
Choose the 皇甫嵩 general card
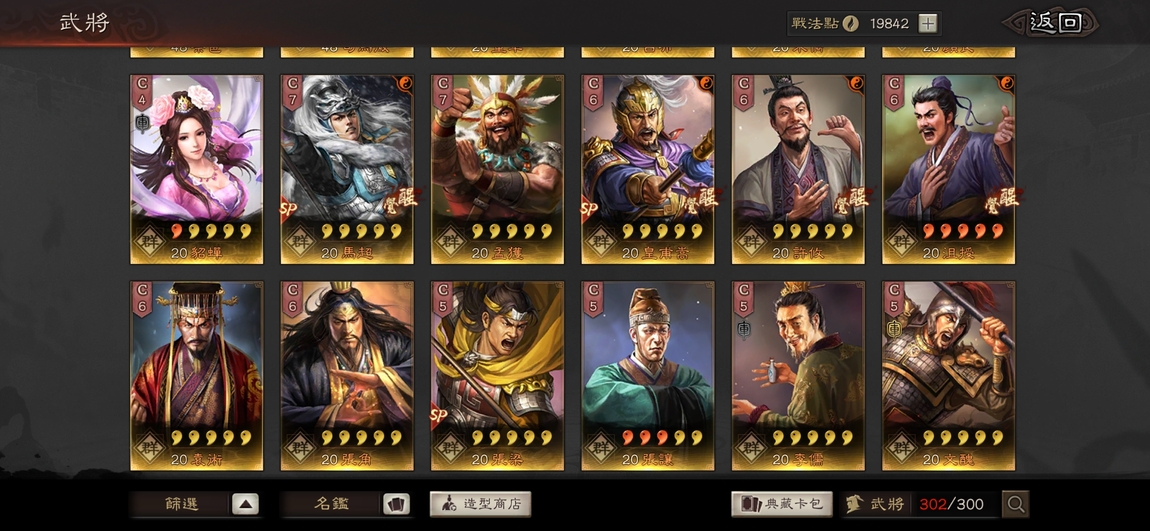pos(648,169)
